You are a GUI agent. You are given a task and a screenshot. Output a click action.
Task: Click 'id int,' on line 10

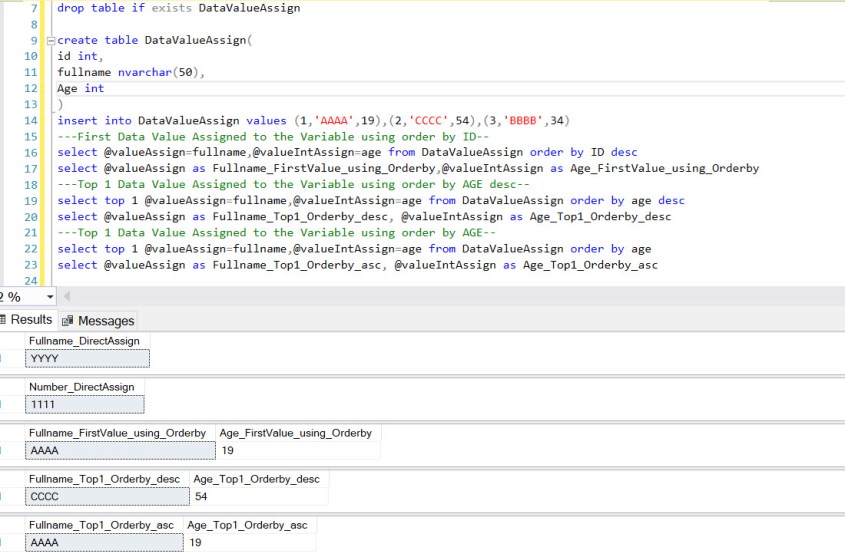80,56
